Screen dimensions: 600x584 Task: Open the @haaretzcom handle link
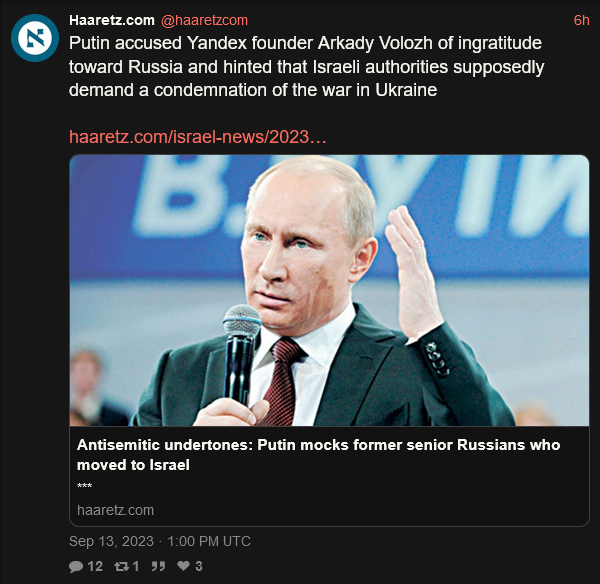pyautogui.click(x=204, y=20)
